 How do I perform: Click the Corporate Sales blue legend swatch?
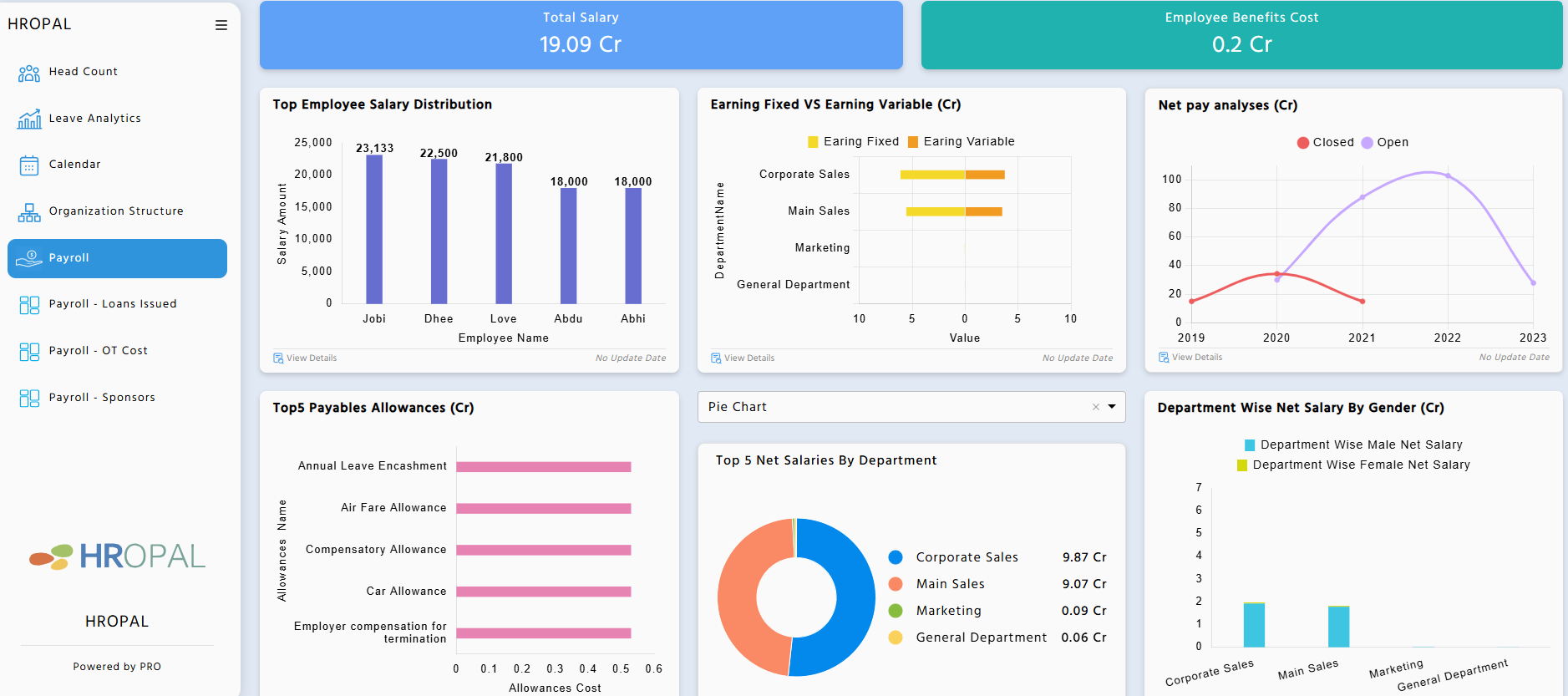[896, 557]
